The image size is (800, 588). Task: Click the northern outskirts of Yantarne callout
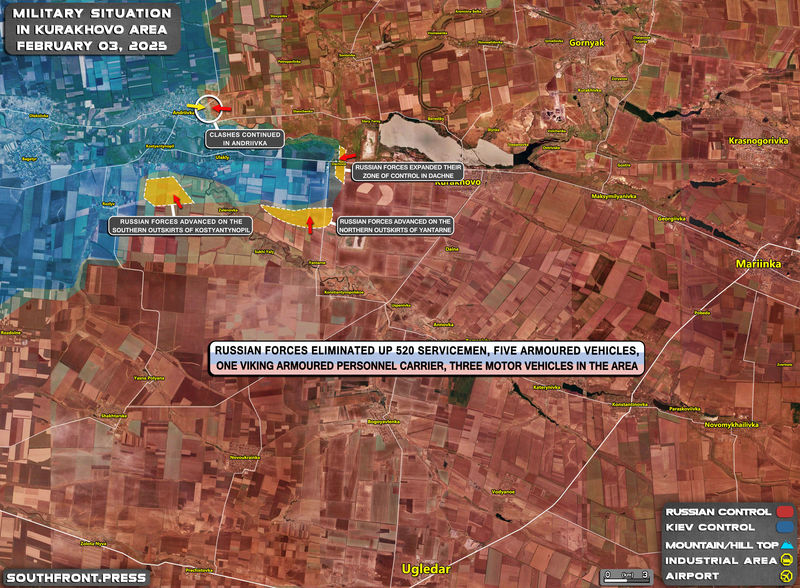(x=394, y=226)
